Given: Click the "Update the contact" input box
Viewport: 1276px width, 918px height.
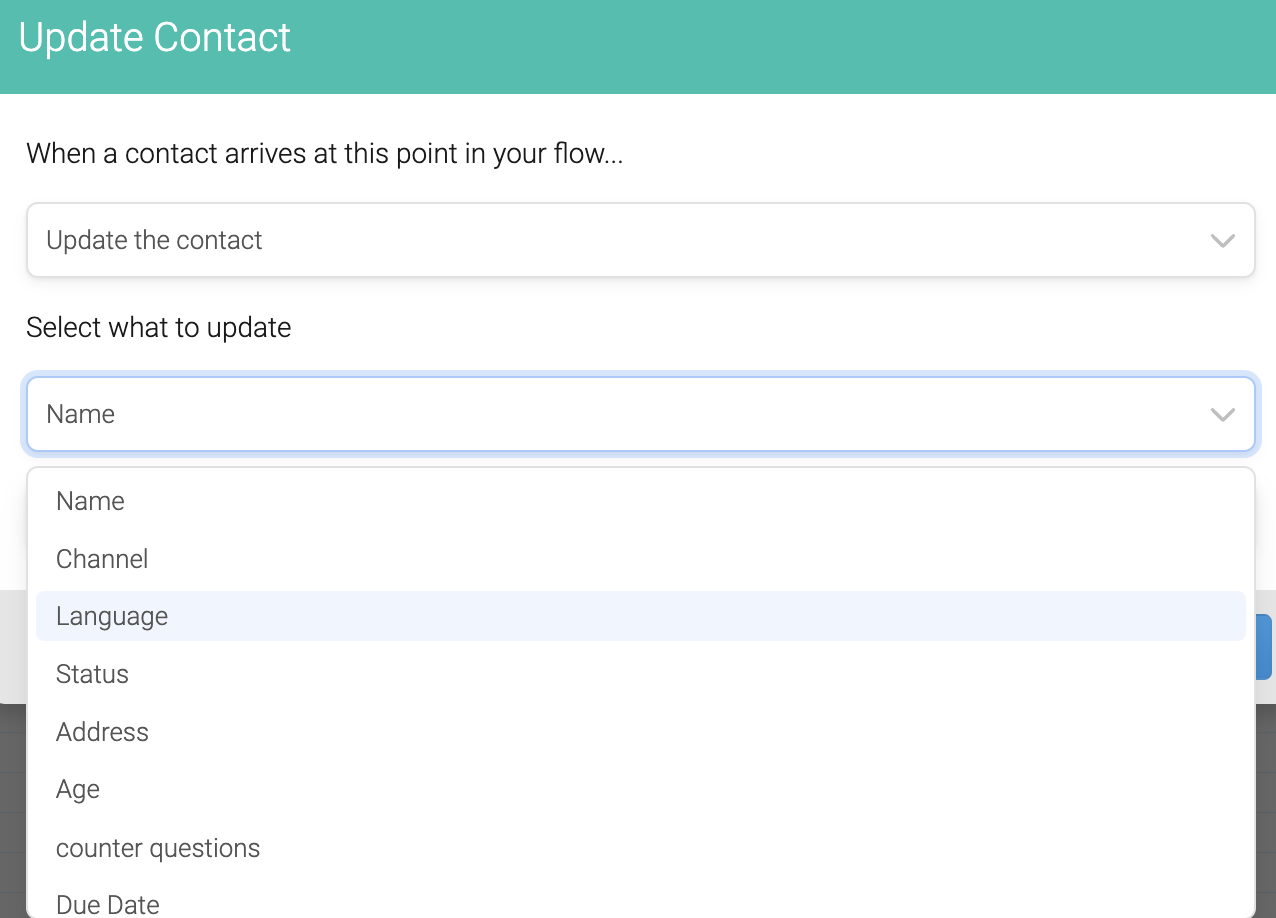Looking at the screenshot, I should 400,240.
